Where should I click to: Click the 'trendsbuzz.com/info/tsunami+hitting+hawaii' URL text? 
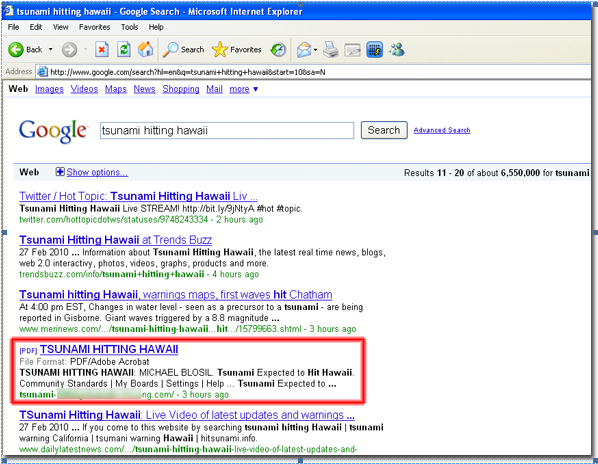pos(112,274)
